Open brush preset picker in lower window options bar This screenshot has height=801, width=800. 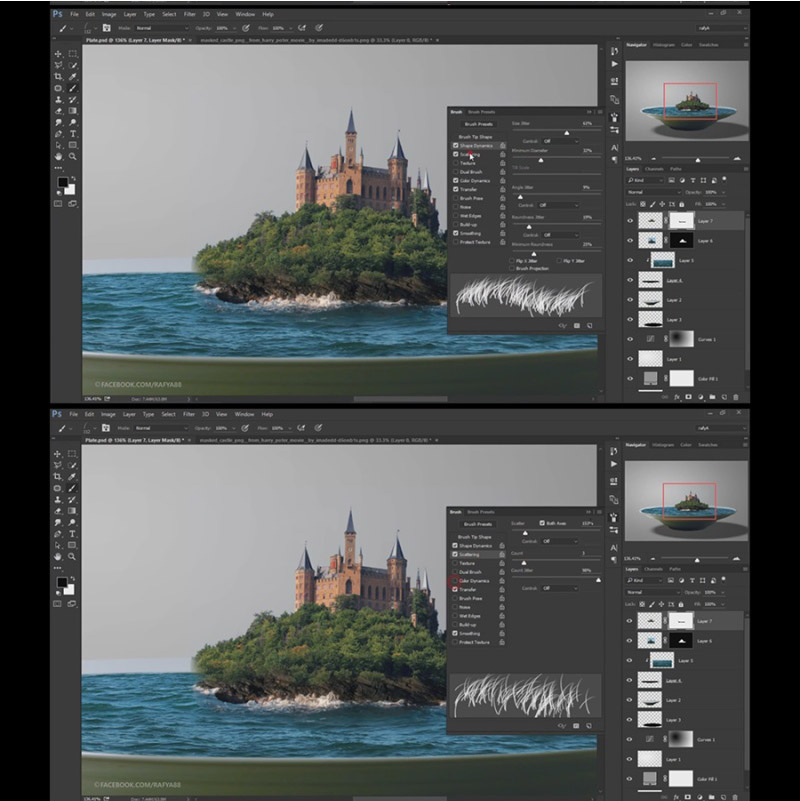click(x=87, y=428)
